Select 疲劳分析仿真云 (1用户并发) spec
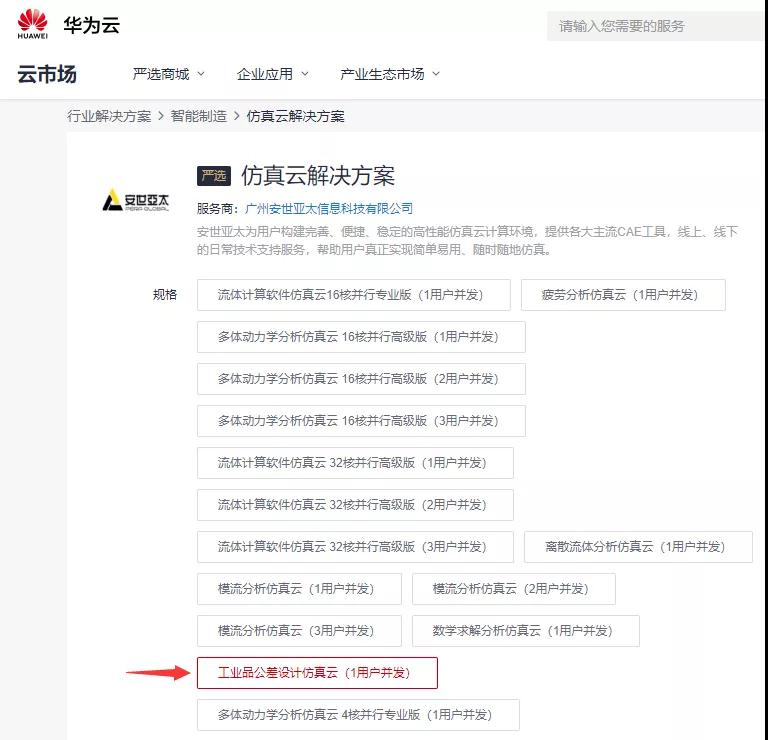This screenshot has height=740, width=768. 623,295
